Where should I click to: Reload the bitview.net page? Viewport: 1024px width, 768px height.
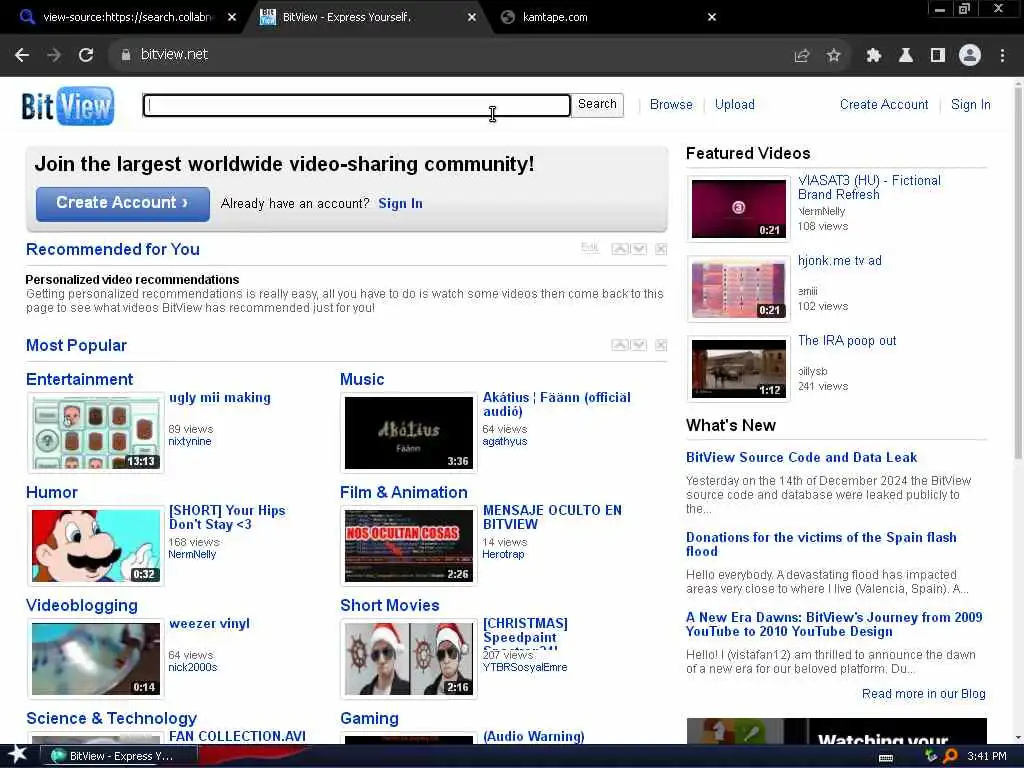pyautogui.click(x=86, y=55)
